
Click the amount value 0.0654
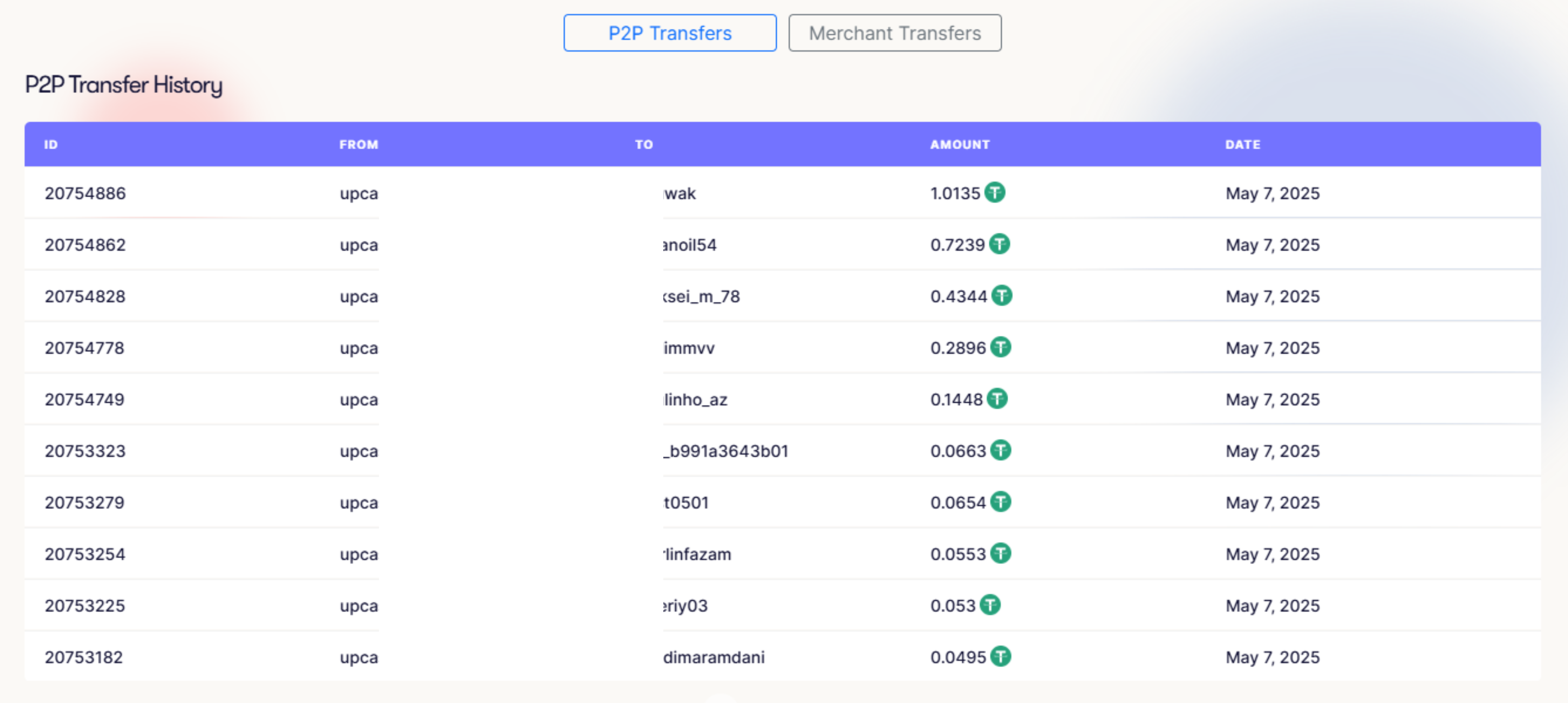[958, 503]
